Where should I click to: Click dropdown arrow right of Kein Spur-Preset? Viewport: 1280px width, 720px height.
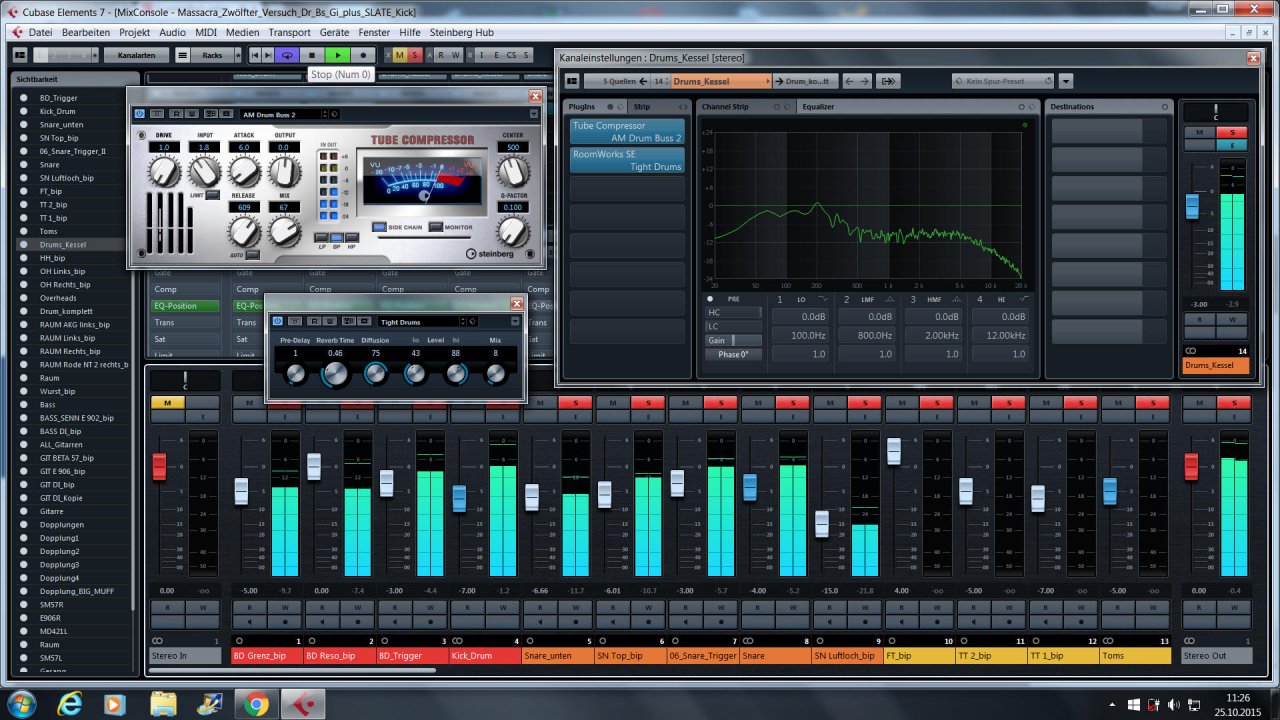click(1066, 81)
